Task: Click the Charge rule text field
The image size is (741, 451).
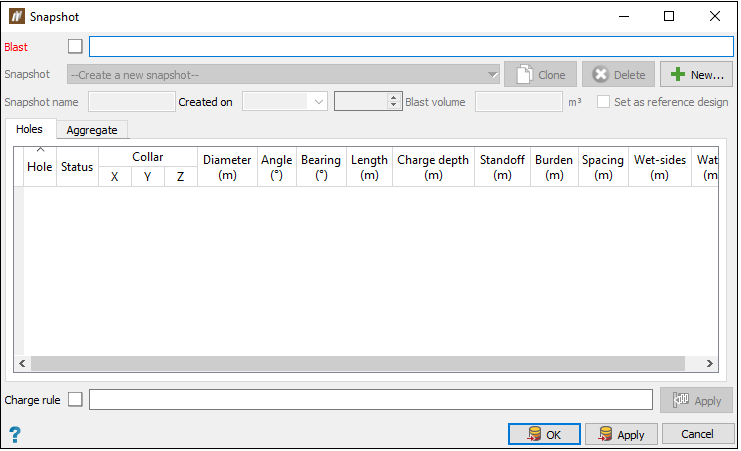Action: 371,400
